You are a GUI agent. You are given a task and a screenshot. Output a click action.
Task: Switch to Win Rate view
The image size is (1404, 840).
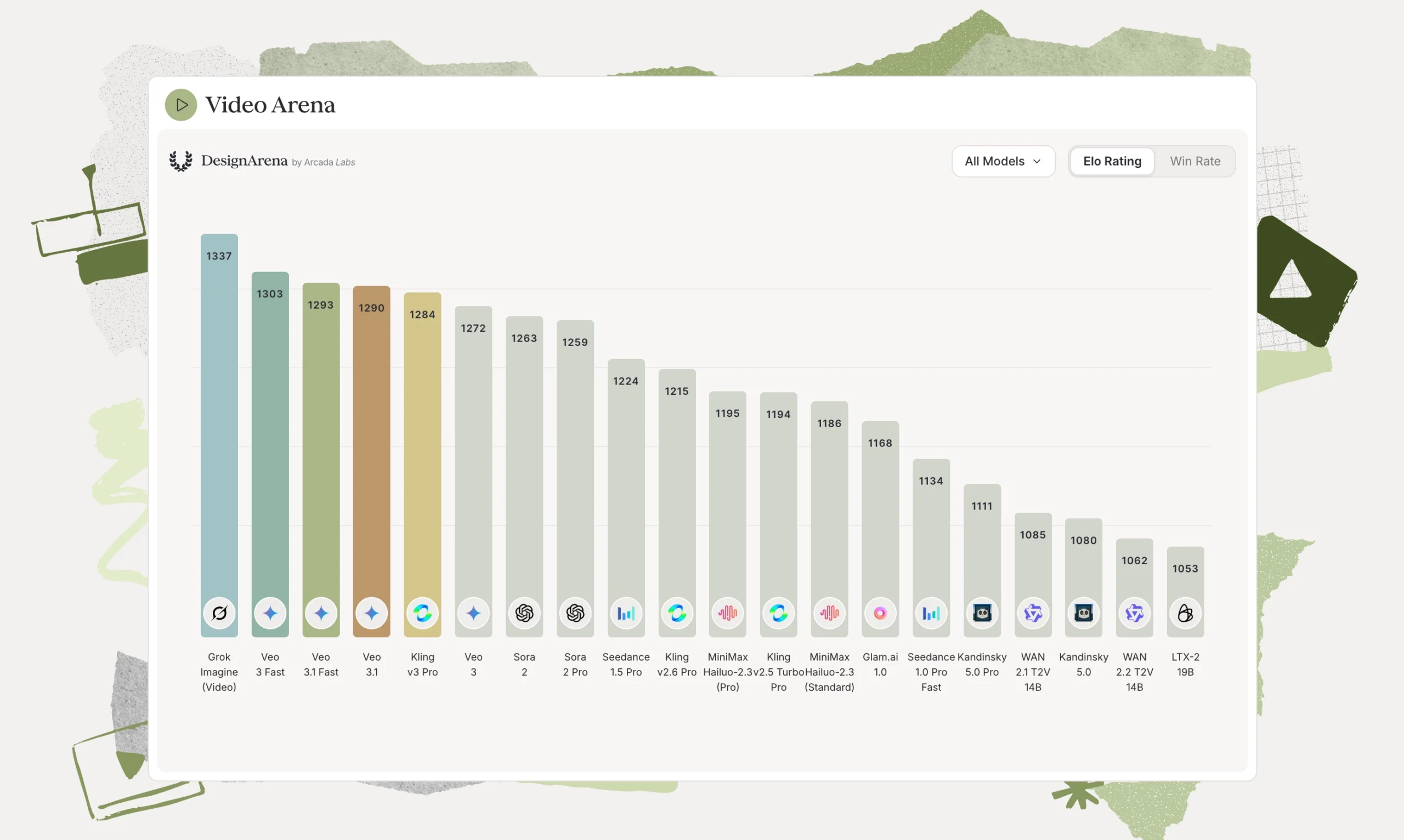1194,161
